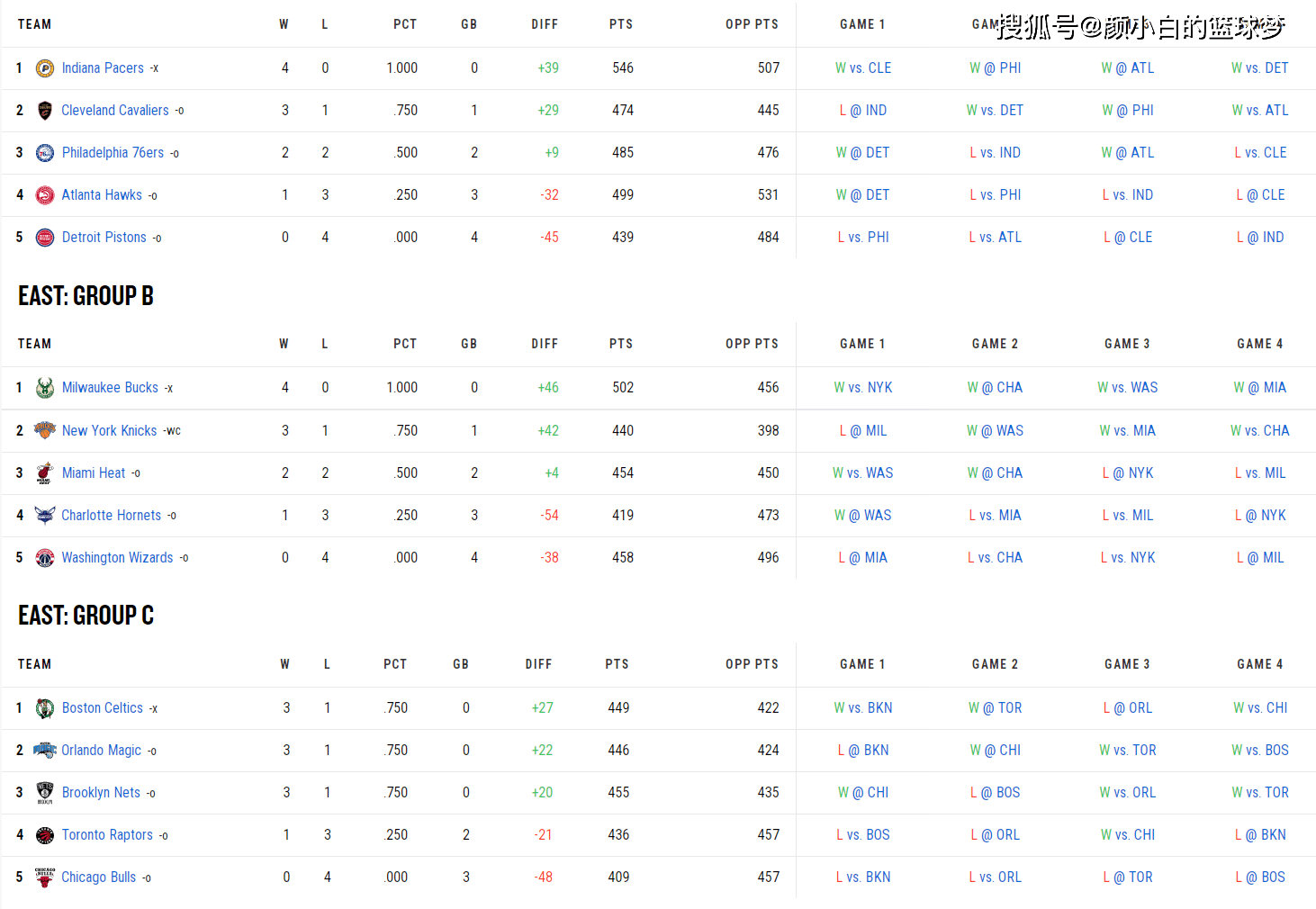Open the Charlotte Hornets team link
The height and width of the screenshot is (909, 1316).
tap(112, 516)
